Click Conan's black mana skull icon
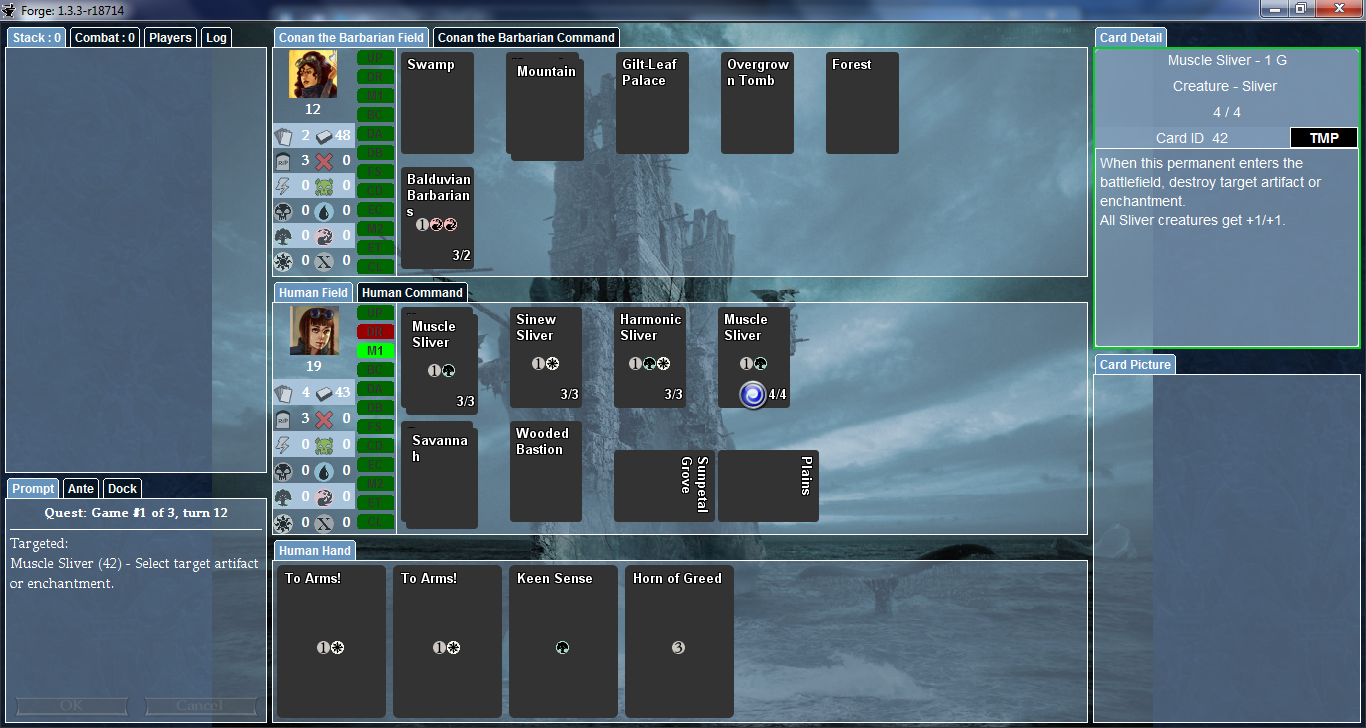 click(x=284, y=210)
